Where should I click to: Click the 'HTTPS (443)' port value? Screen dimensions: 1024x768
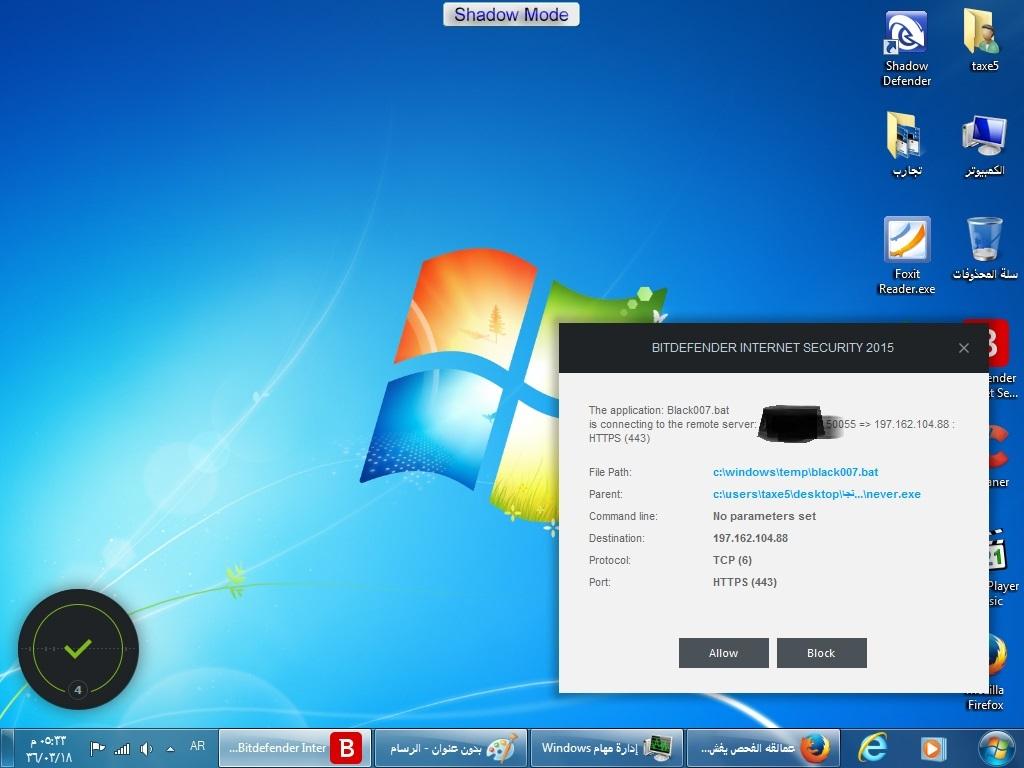pyautogui.click(x=744, y=583)
